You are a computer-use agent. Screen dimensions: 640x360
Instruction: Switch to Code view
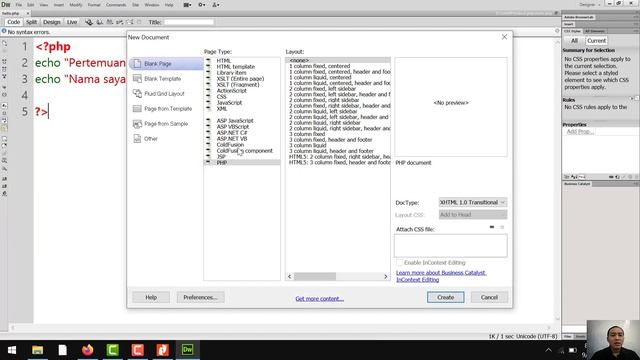(13, 22)
